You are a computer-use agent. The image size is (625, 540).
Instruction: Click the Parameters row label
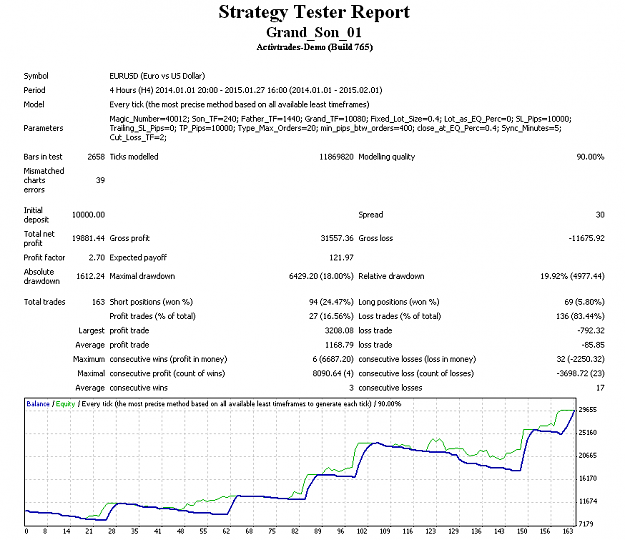43,128
